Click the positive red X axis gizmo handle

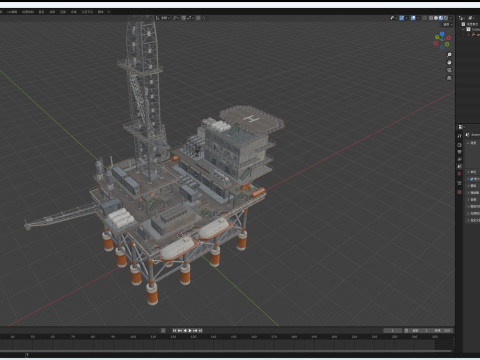click(x=448, y=38)
